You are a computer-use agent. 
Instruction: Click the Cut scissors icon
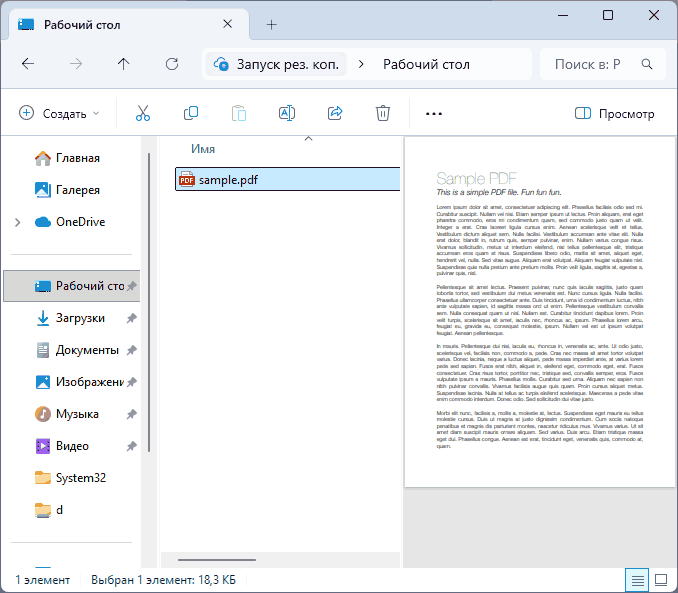[x=143, y=114]
